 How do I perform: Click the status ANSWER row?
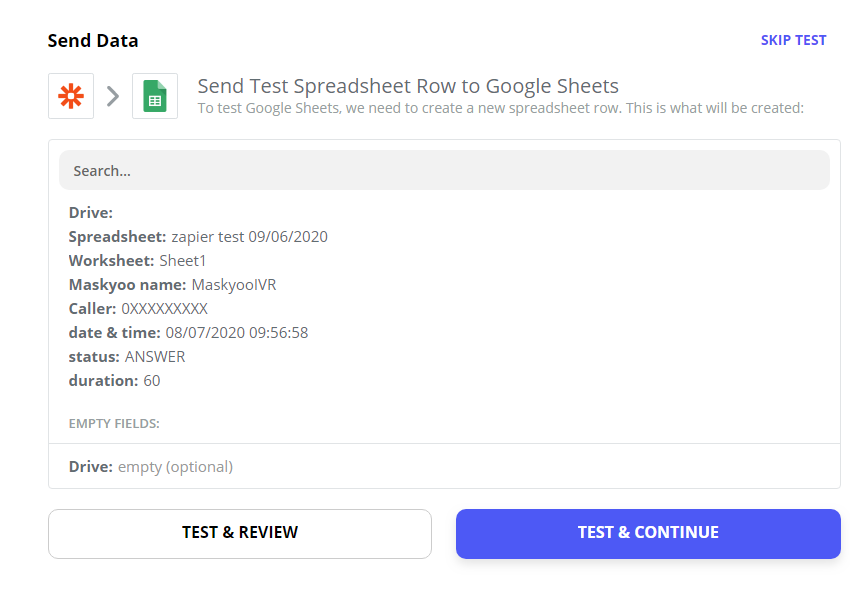click(127, 357)
